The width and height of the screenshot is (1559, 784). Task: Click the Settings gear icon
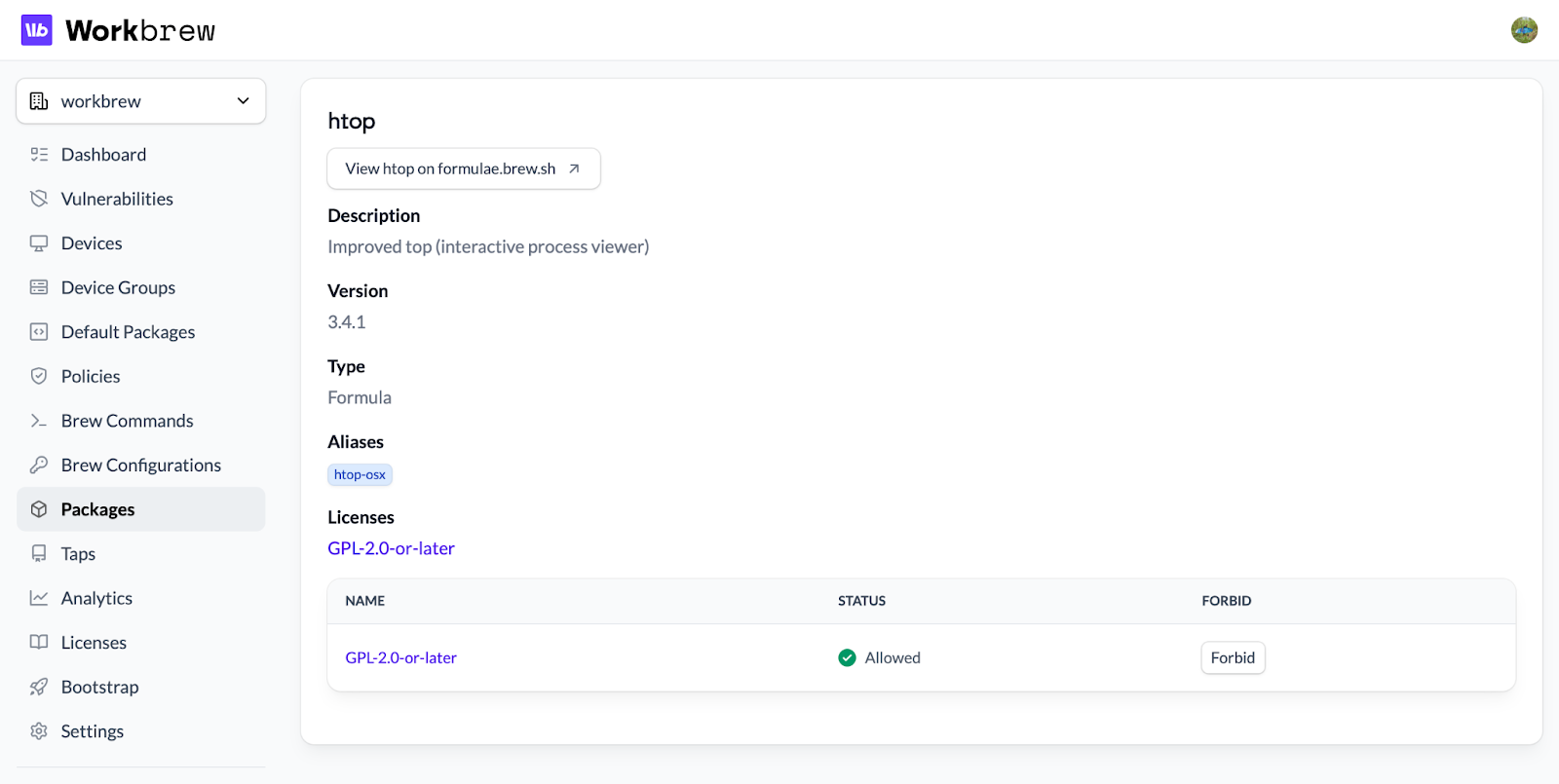coord(39,731)
